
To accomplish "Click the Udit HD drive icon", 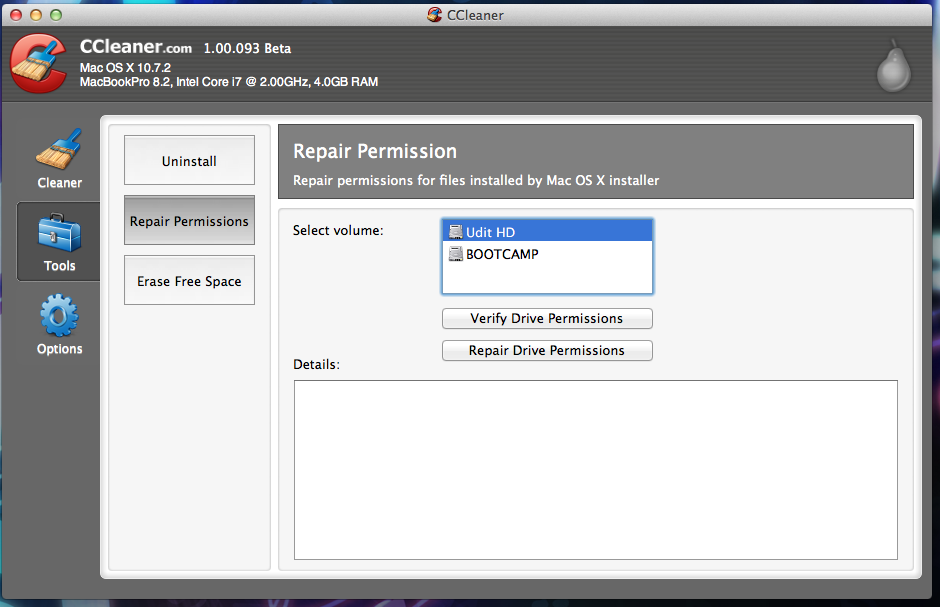I will 456,232.
